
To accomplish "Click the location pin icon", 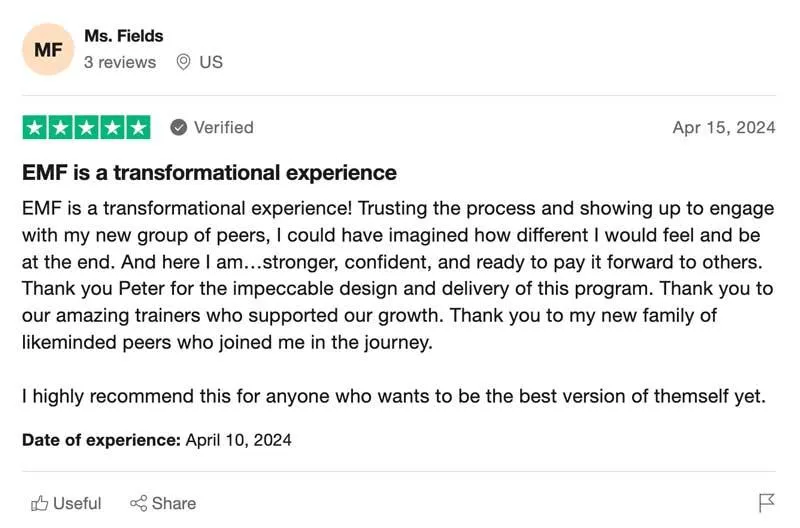I will point(183,62).
